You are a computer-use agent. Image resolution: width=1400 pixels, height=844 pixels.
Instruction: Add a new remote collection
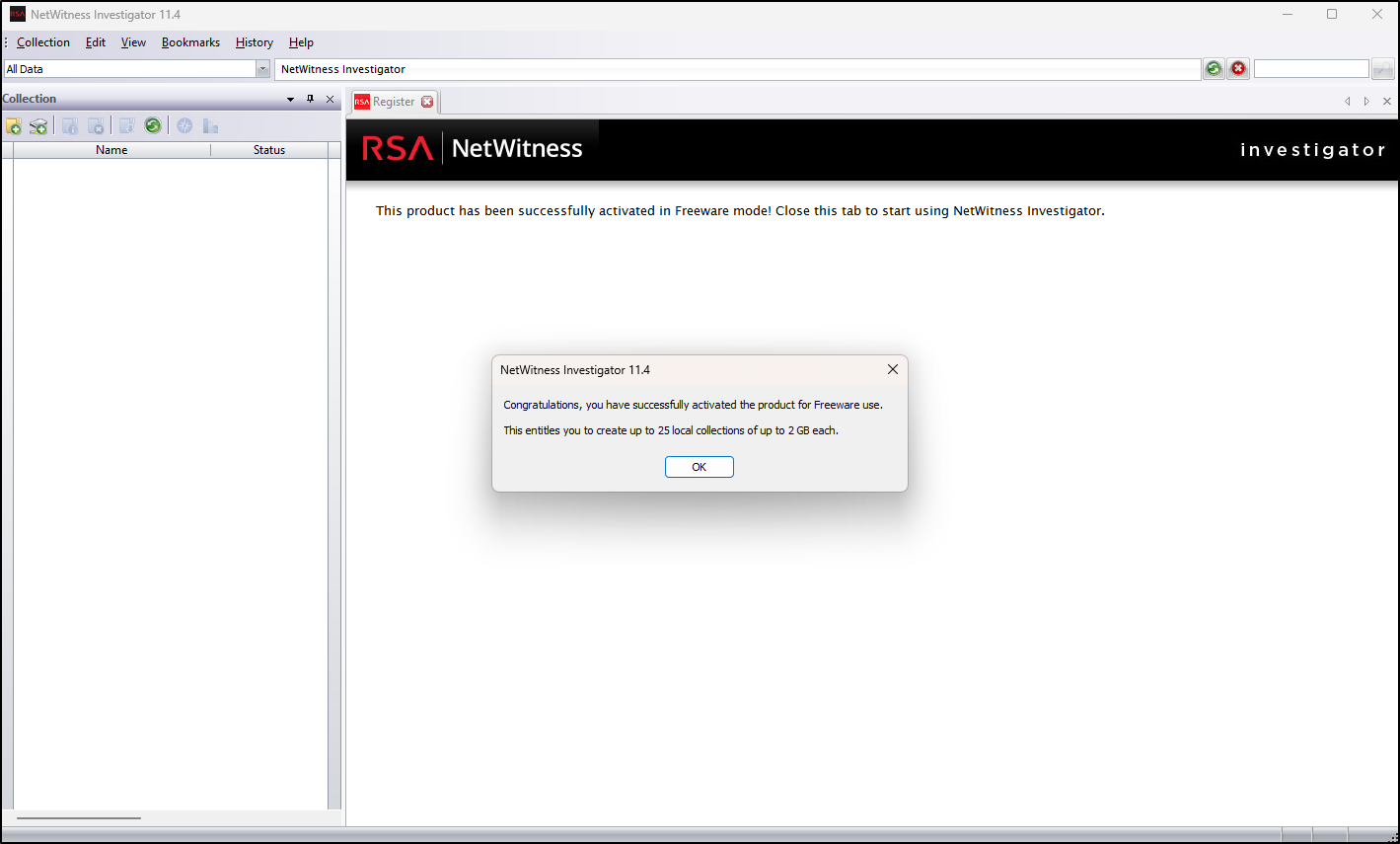(x=38, y=126)
